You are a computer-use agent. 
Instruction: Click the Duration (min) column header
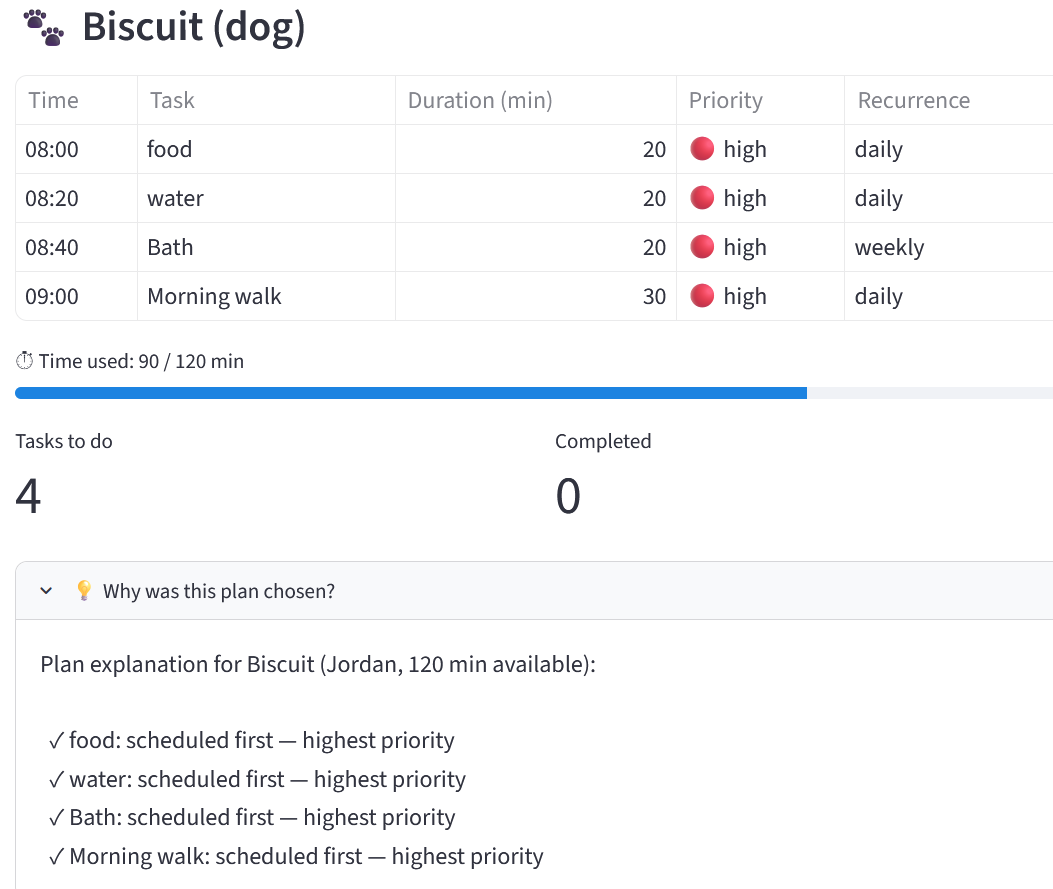coord(536,100)
